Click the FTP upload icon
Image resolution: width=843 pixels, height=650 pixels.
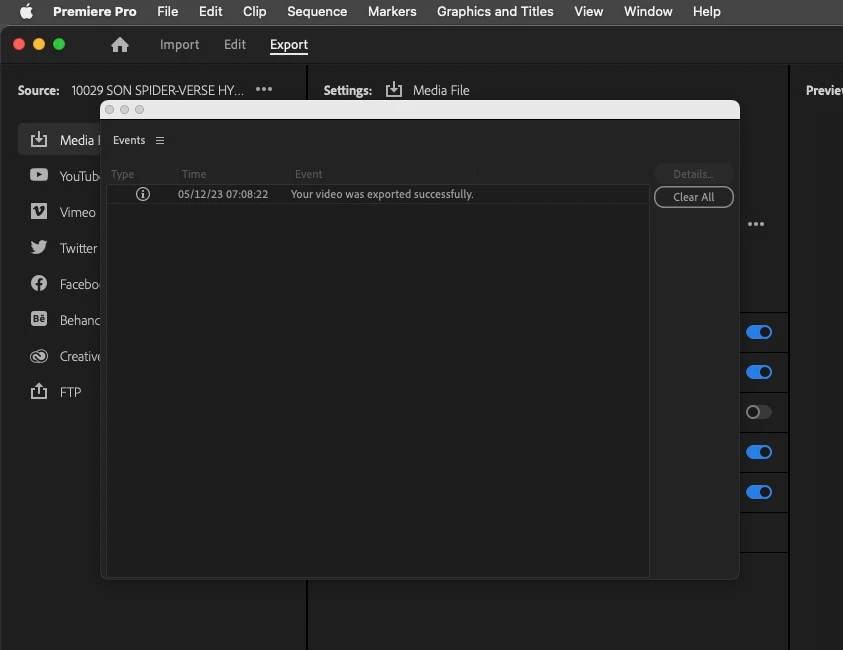[x=39, y=391]
